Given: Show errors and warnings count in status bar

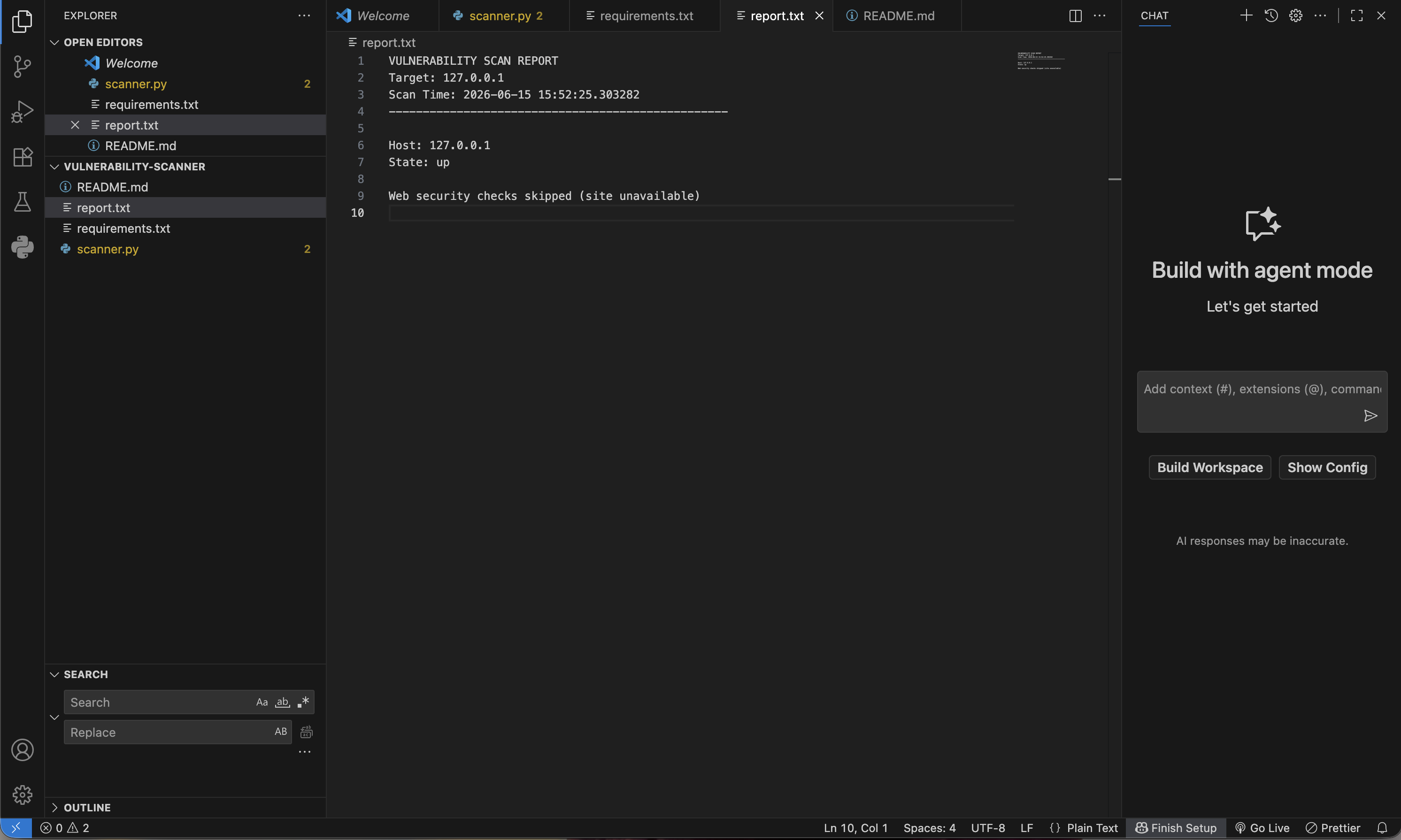Looking at the screenshot, I should point(65,827).
